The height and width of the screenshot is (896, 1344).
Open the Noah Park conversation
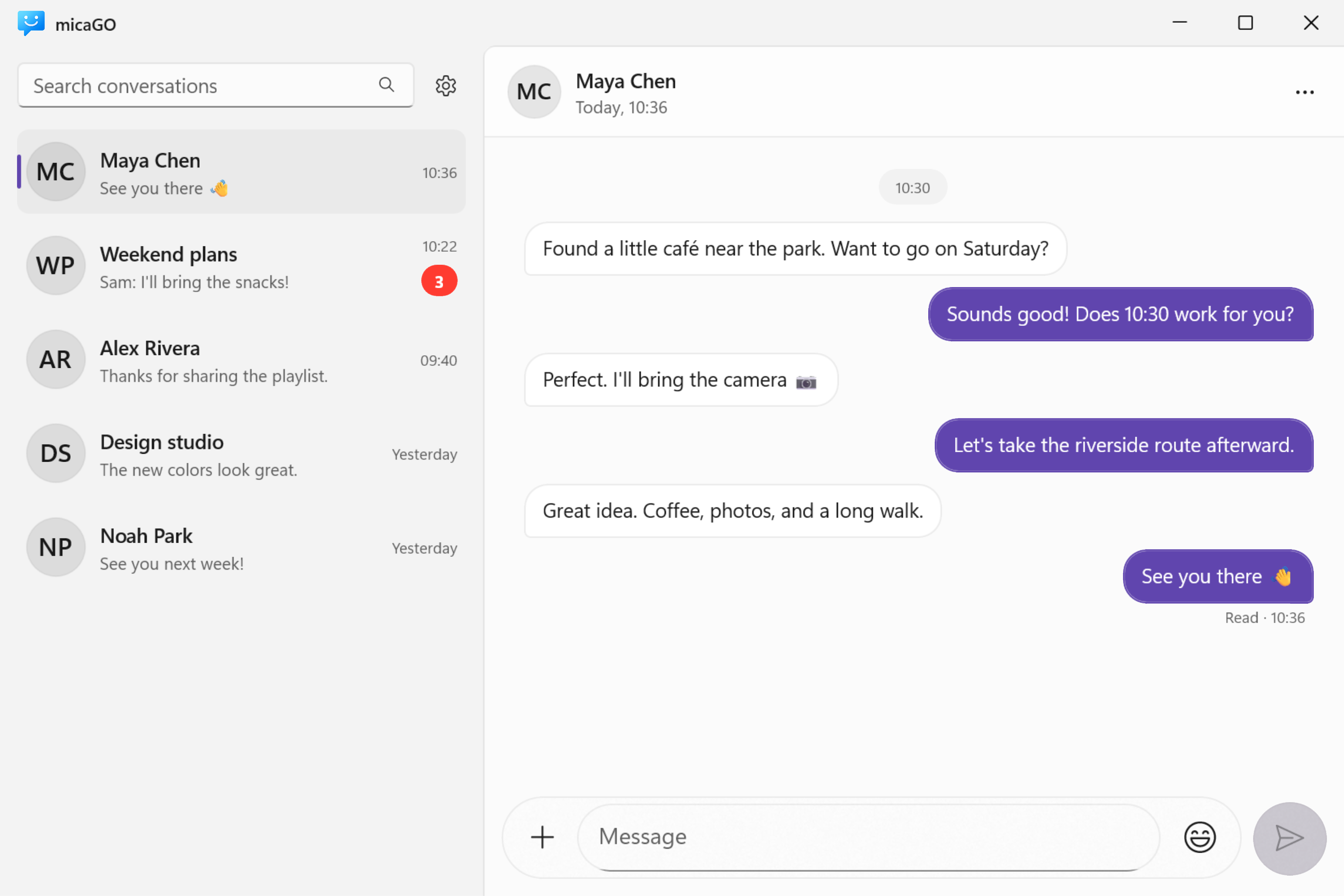click(x=241, y=548)
